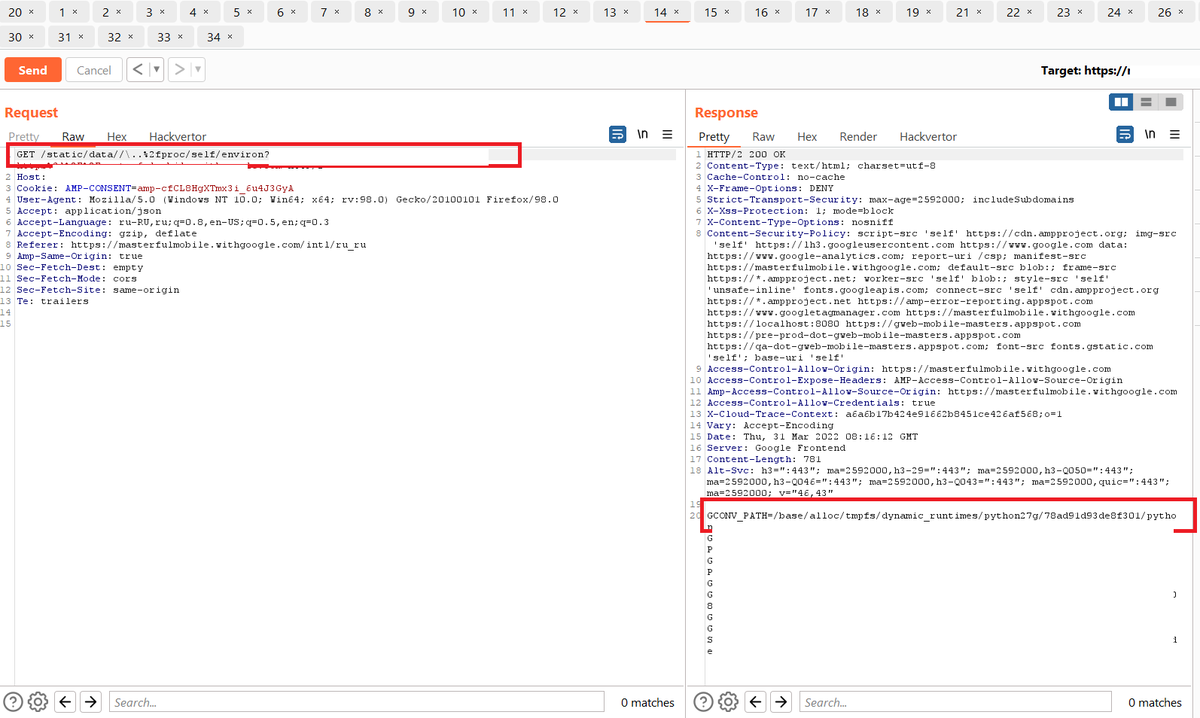1200x718 pixels.
Task: Click the 'HTTP/2 200 OK' response line
Action: (x=744, y=154)
